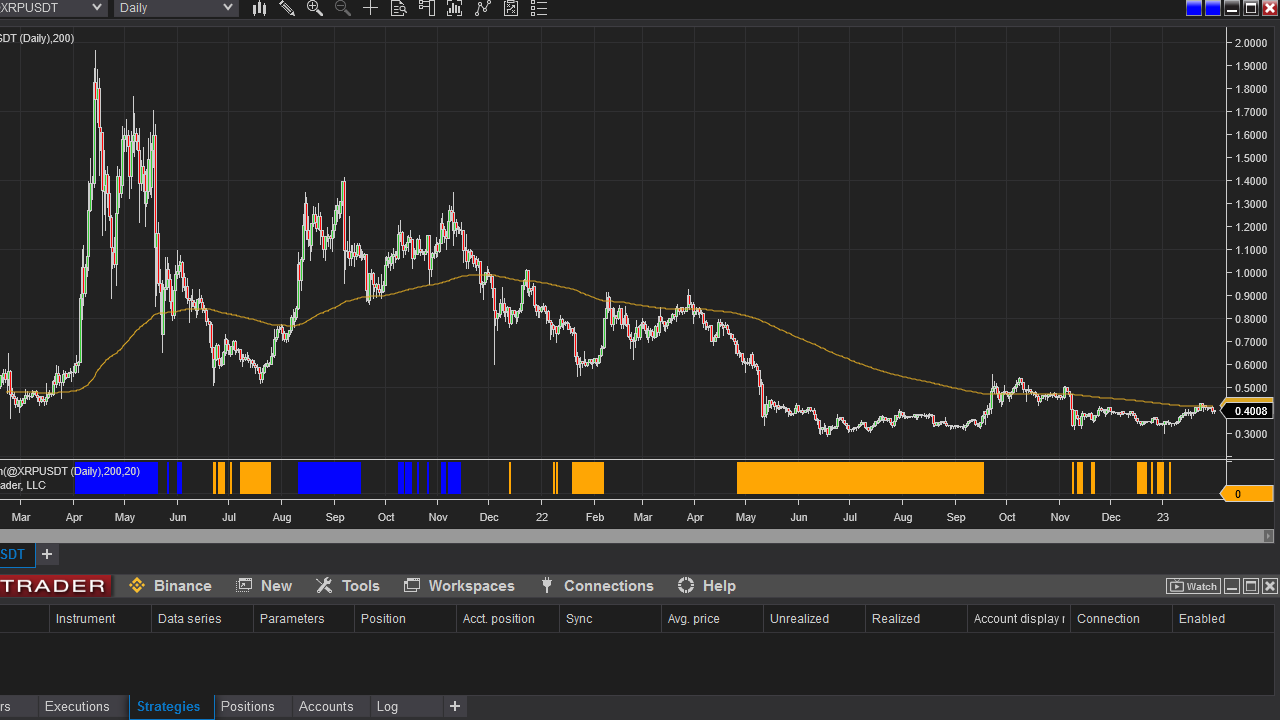This screenshot has height=720, width=1280.
Task: Click the Workspaces window icon
Action: (412, 586)
